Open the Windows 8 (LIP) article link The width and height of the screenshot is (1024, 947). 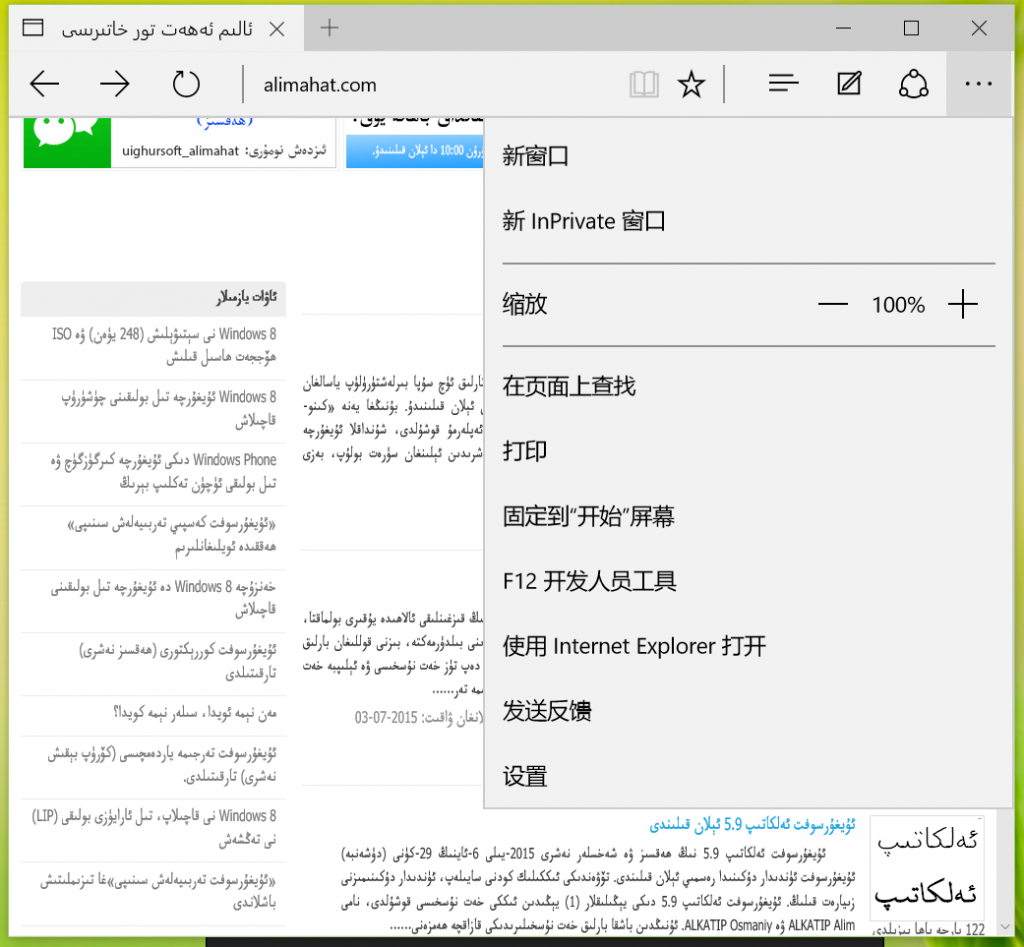[x=154, y=827]
